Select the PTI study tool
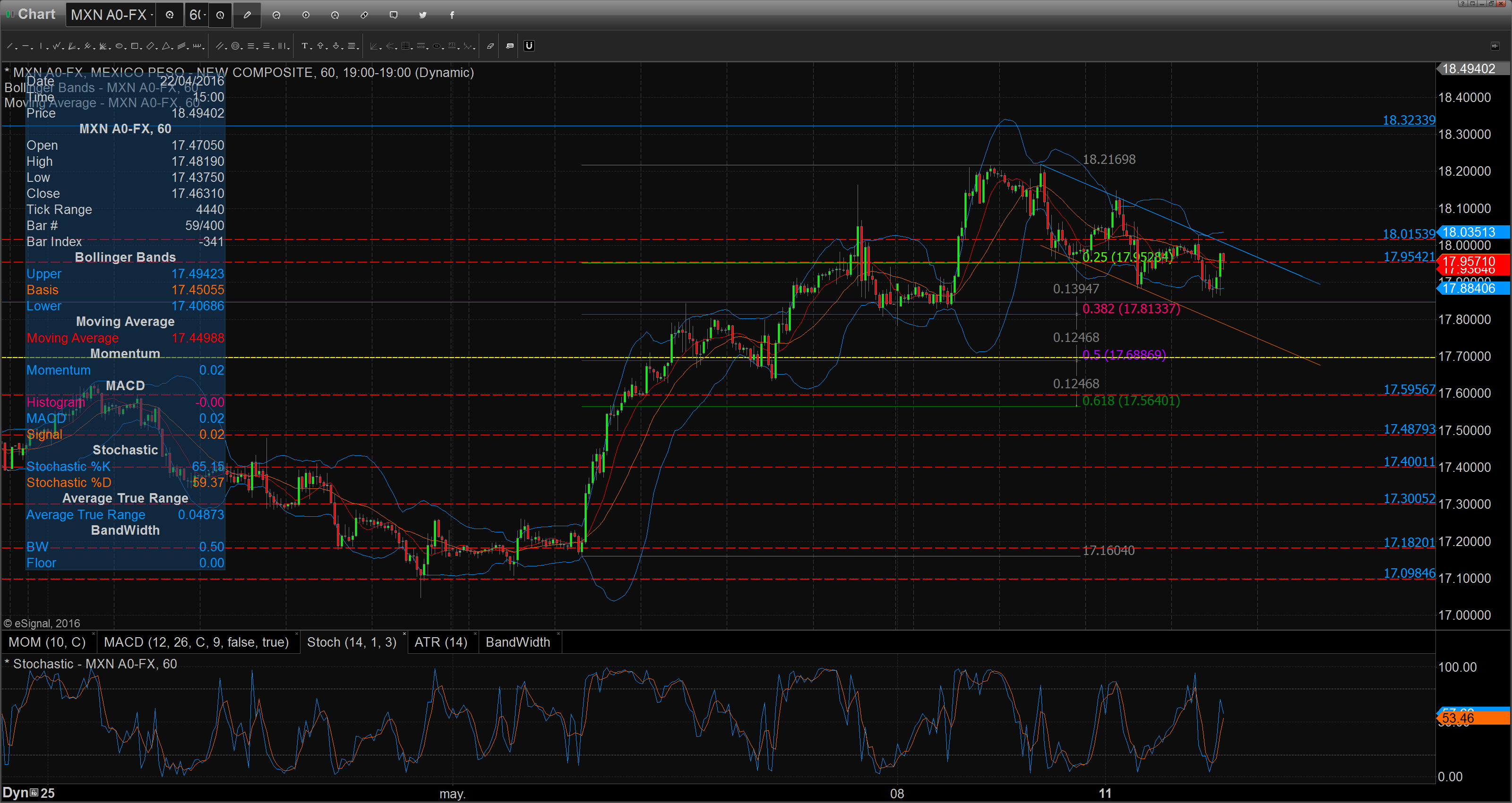The image size is (1512, 803). tap(452, 46)
